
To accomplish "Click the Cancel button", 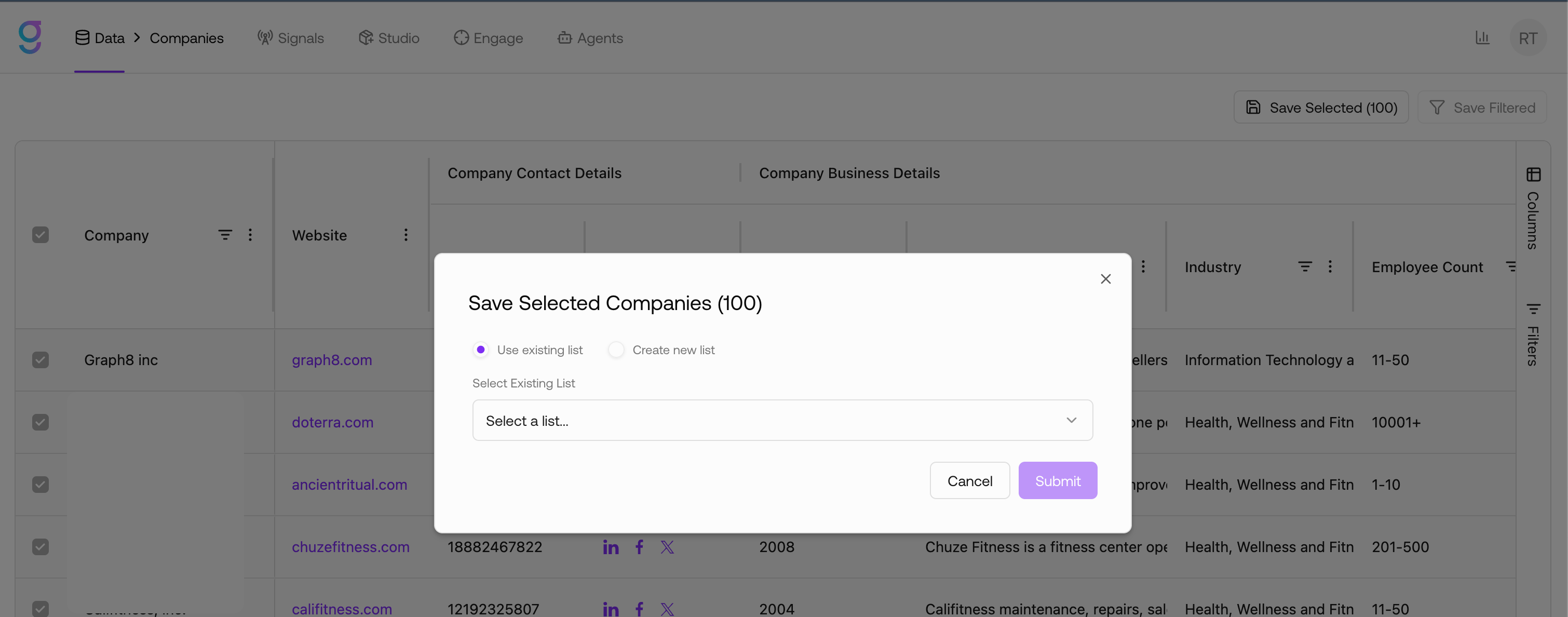I will 970,480.
